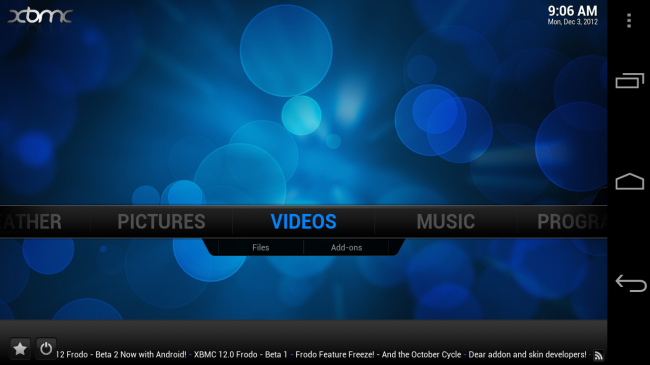Open the Android three-dot overflow menu
Viewport: 650px width, 365px height.
pos(629,20)
